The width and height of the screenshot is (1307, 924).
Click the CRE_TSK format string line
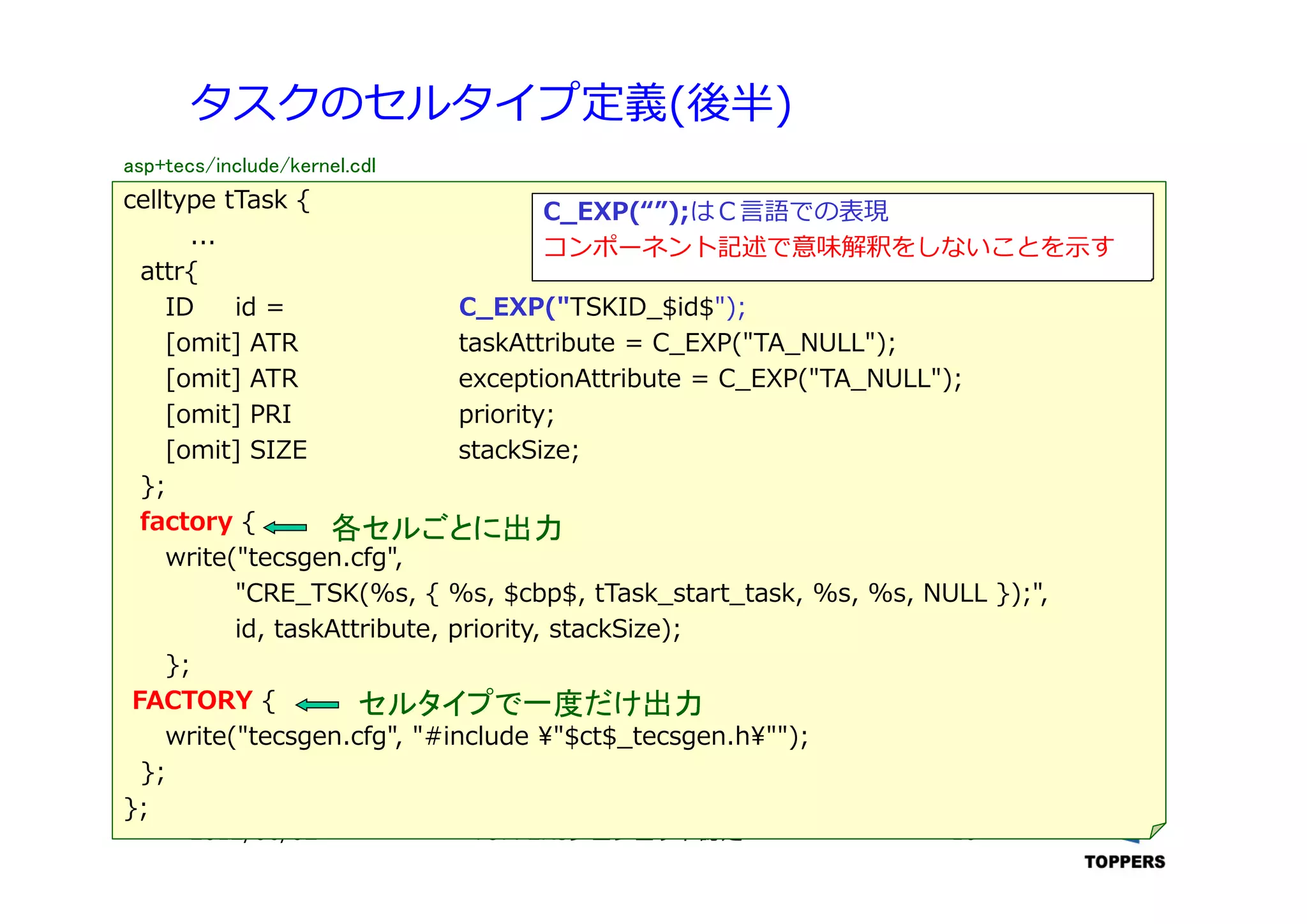click(641, 593)
